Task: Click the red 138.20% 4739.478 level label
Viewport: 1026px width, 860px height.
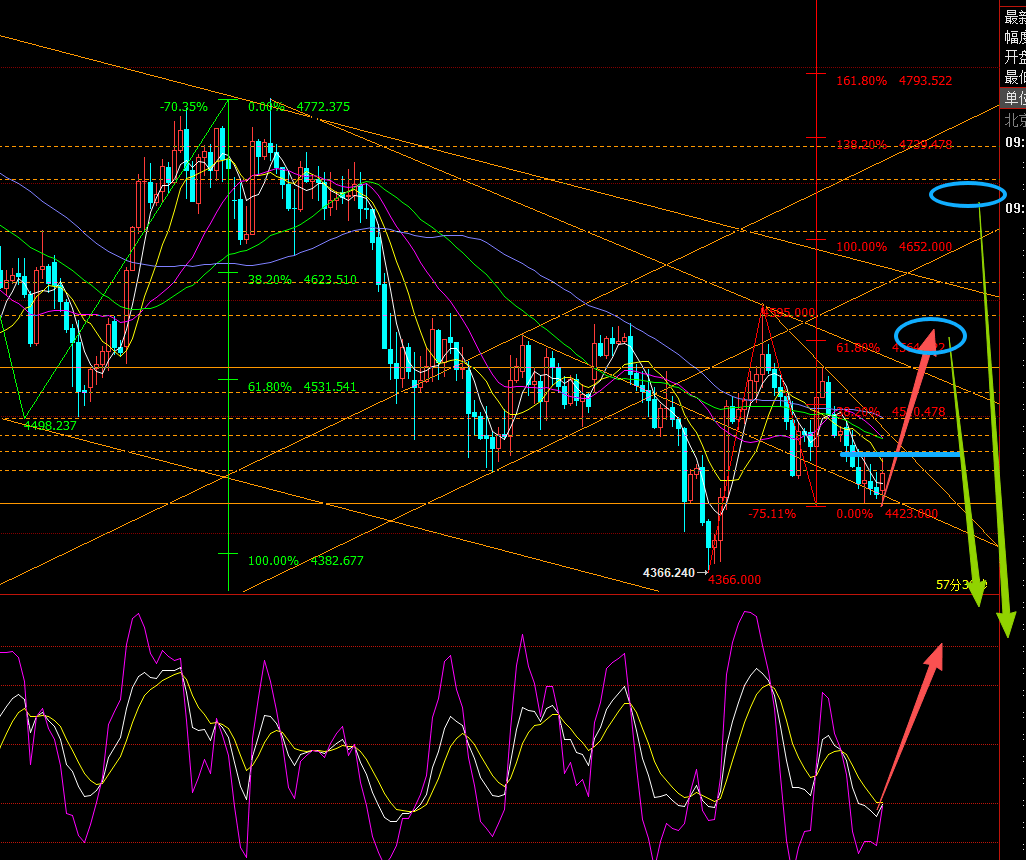Action: tap(894, 144)
